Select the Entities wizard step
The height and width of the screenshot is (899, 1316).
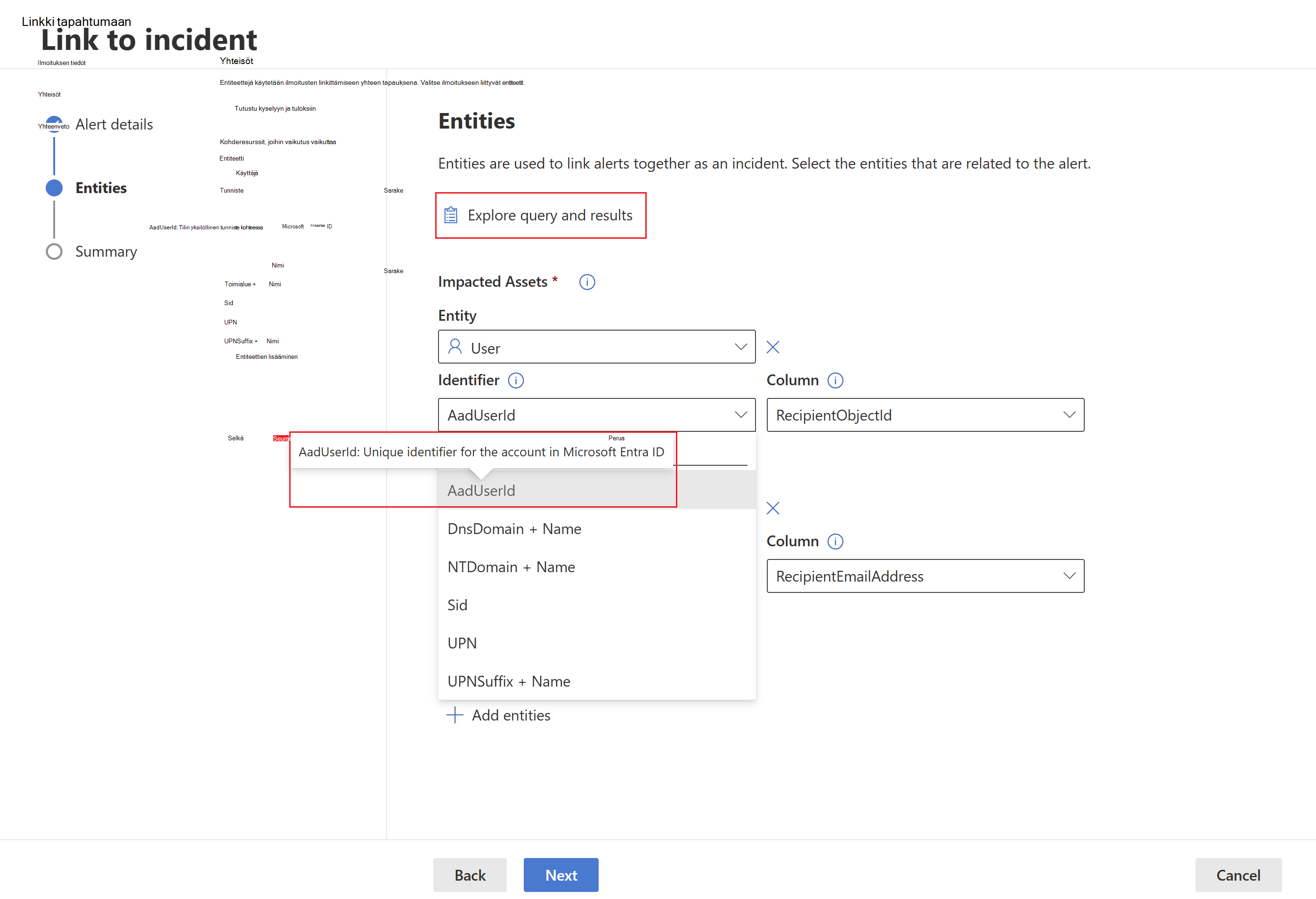pos(100,188)
